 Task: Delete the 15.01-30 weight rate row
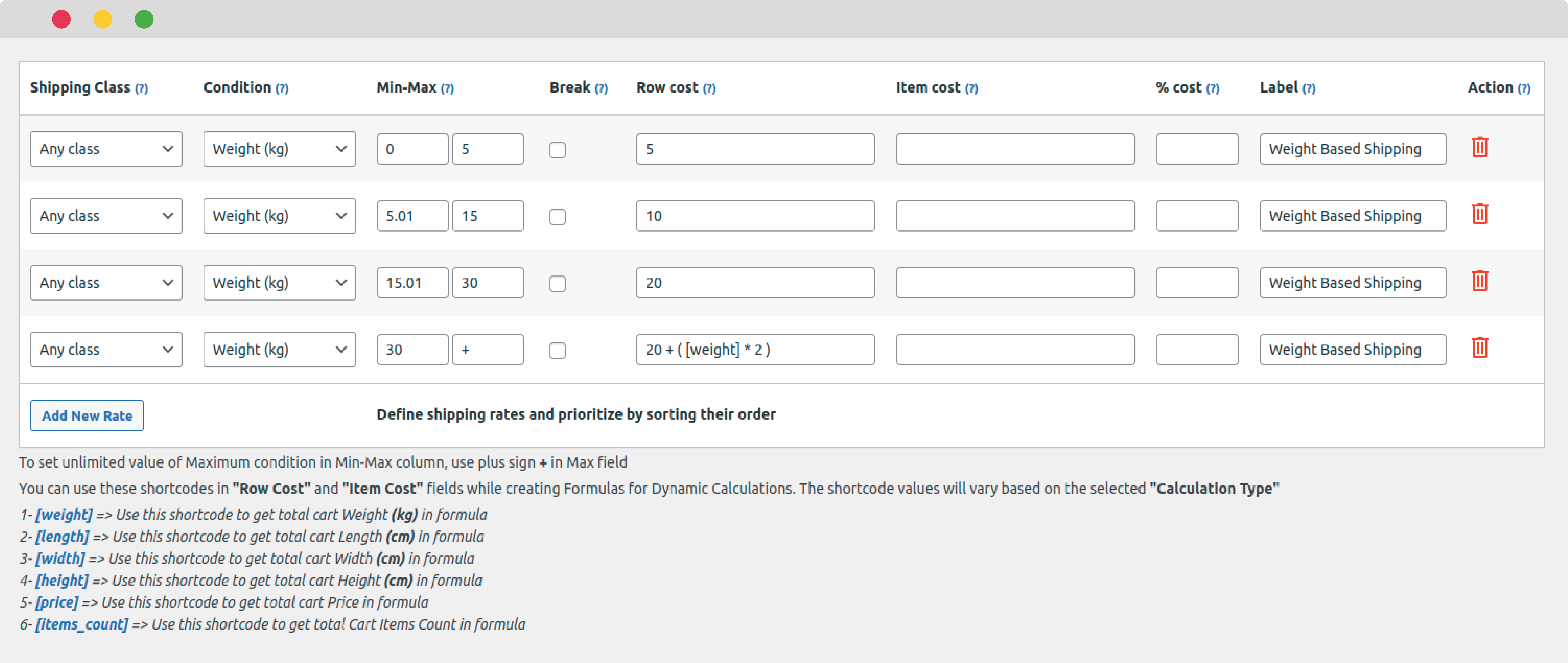(x=1480, y=281)
